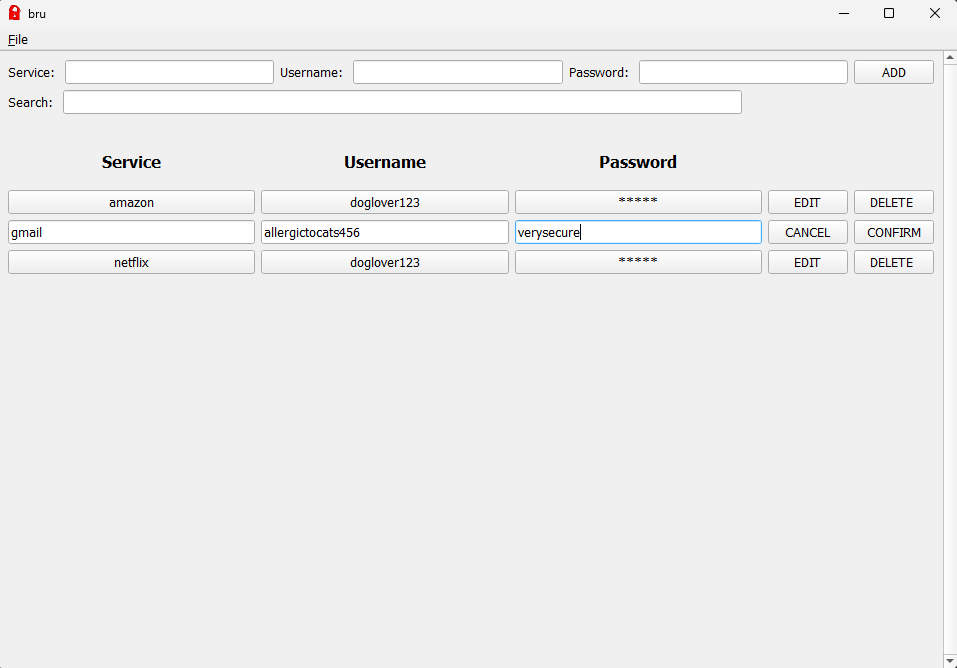
Task: Click the Service input field at top
Action: click(169, 72)
